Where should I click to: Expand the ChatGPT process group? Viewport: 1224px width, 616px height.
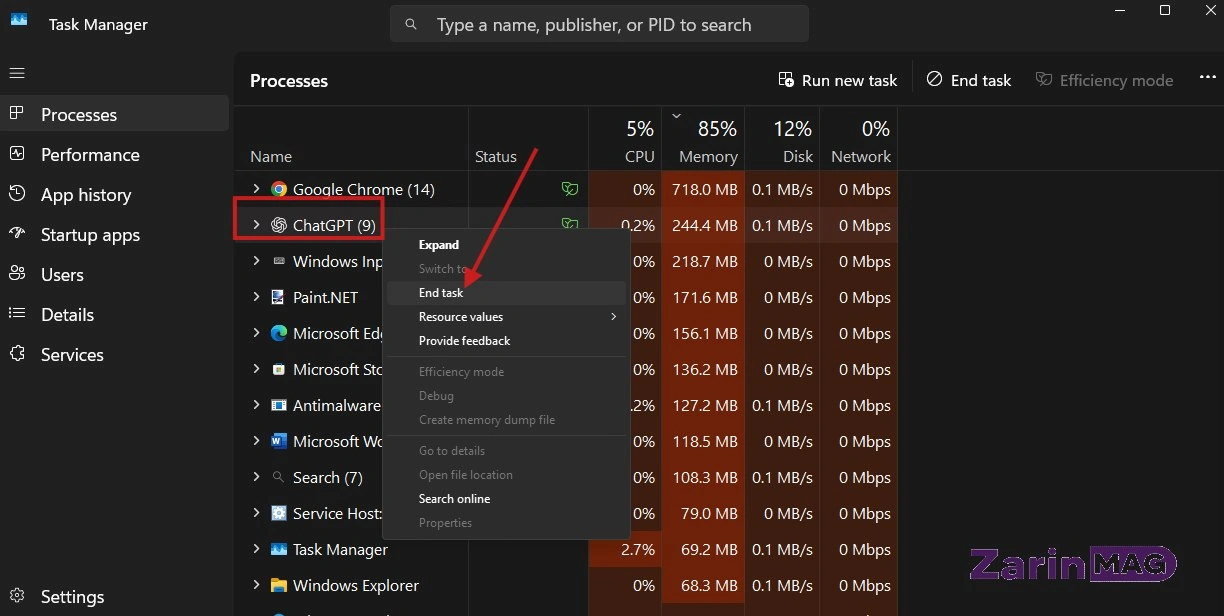(256, 225)
